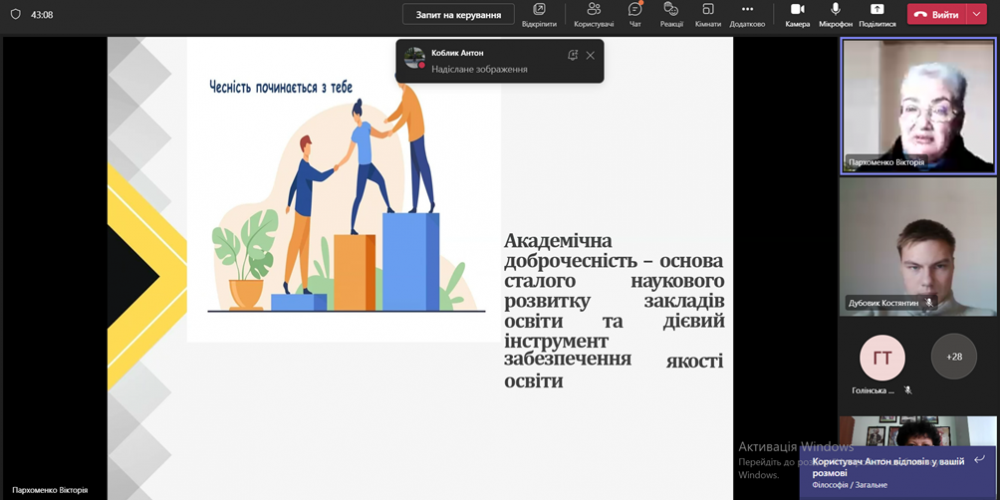Open the Чат (Chat) panel
The width and height of the screenshot is (1000, 500).
click(635, 14)
